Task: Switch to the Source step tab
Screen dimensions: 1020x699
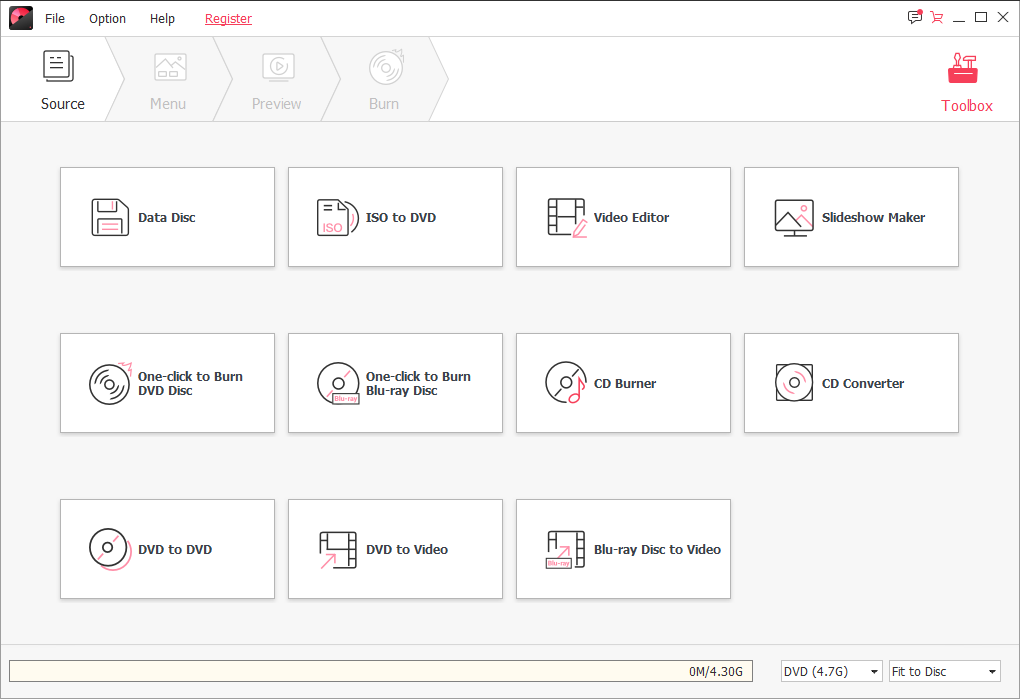Action: tap(62, 81)
